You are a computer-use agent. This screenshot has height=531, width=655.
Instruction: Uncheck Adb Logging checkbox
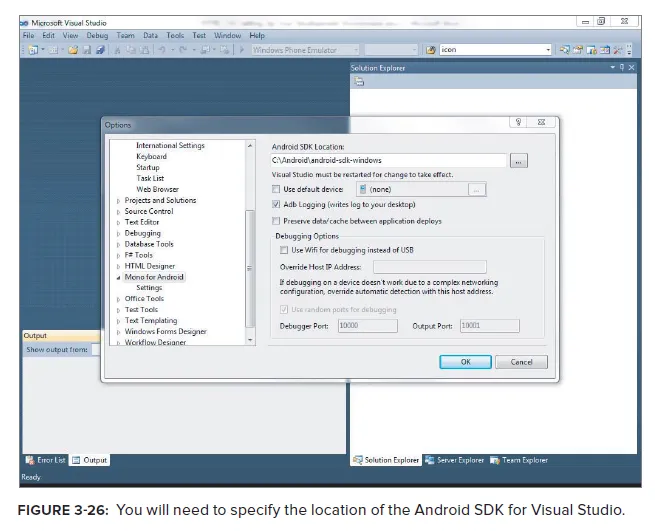[276, 204]
